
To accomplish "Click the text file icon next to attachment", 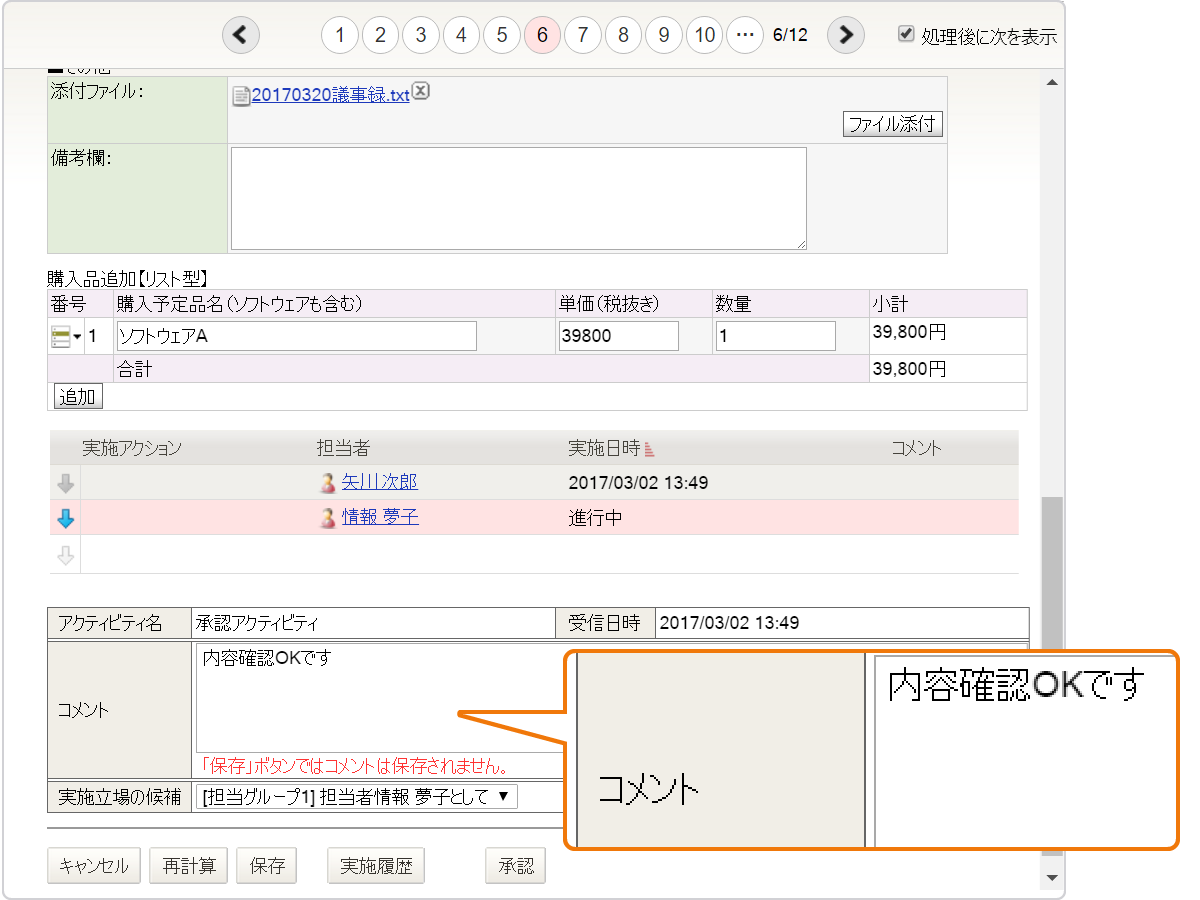I will tap(241, 96).
